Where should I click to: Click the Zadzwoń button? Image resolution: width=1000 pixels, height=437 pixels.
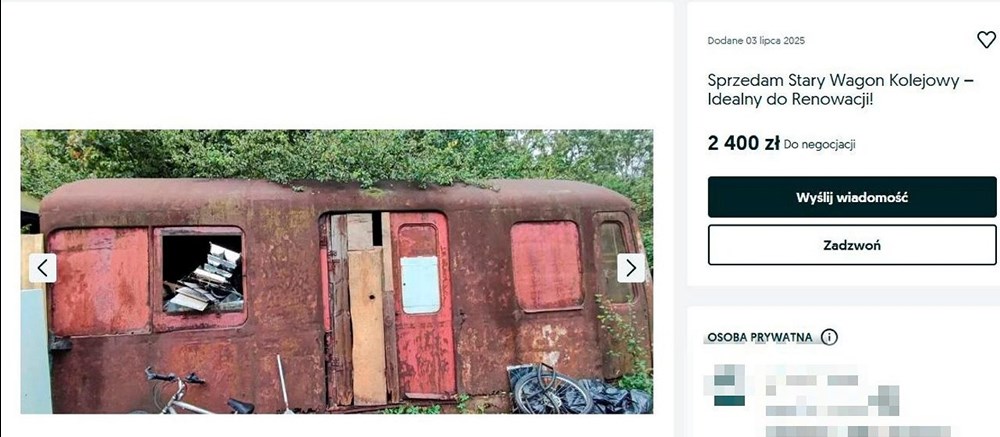tap(851, 245)
